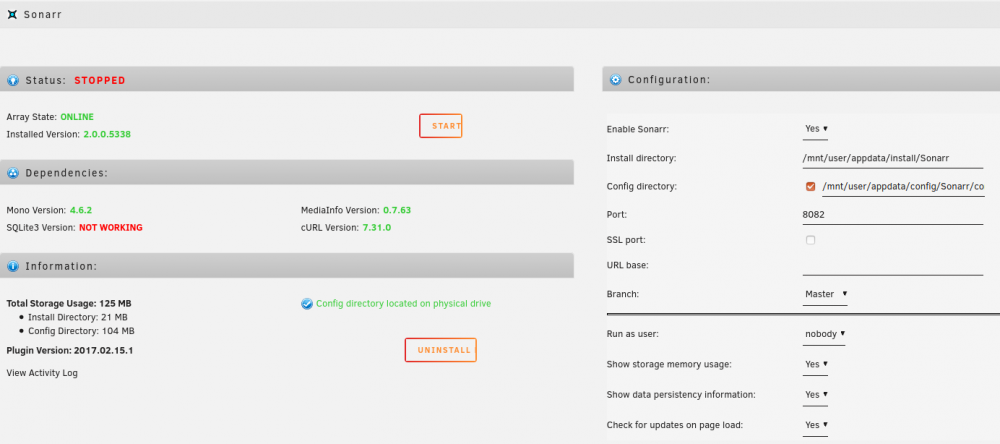Open the View Activity Log link
1000x444 pixels.
[x=42, y=373]
